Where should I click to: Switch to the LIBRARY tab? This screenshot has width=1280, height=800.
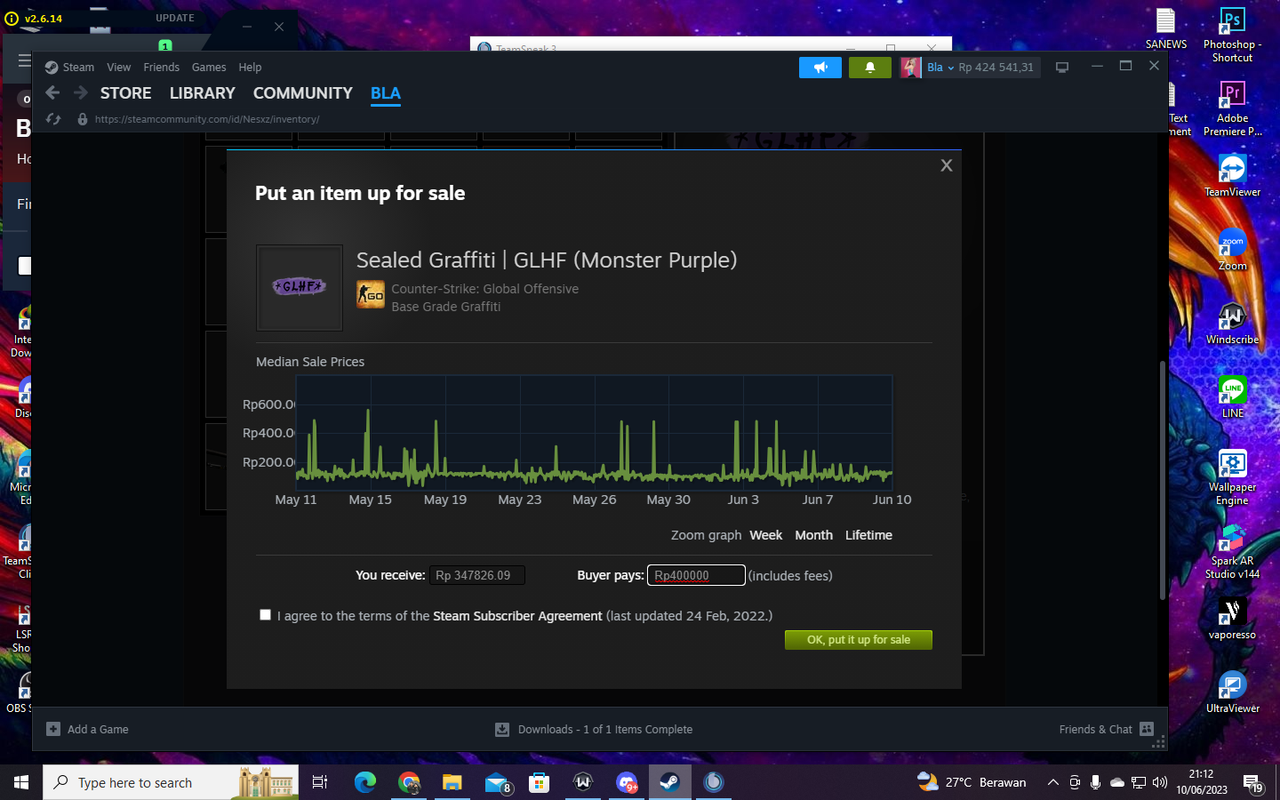(202, 93)
